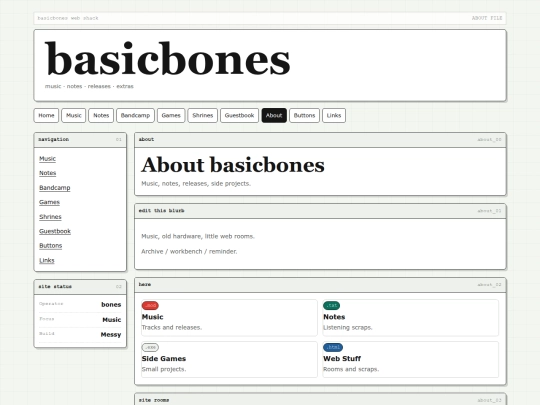Open the Web Stuff card

click(411, 359)
